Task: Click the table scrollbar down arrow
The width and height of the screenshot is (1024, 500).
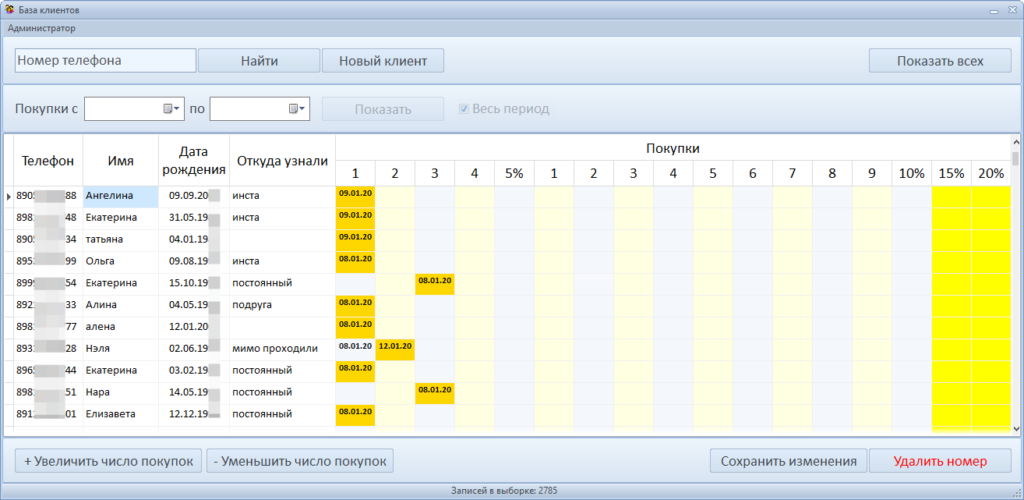Action: pos(1016,428)
